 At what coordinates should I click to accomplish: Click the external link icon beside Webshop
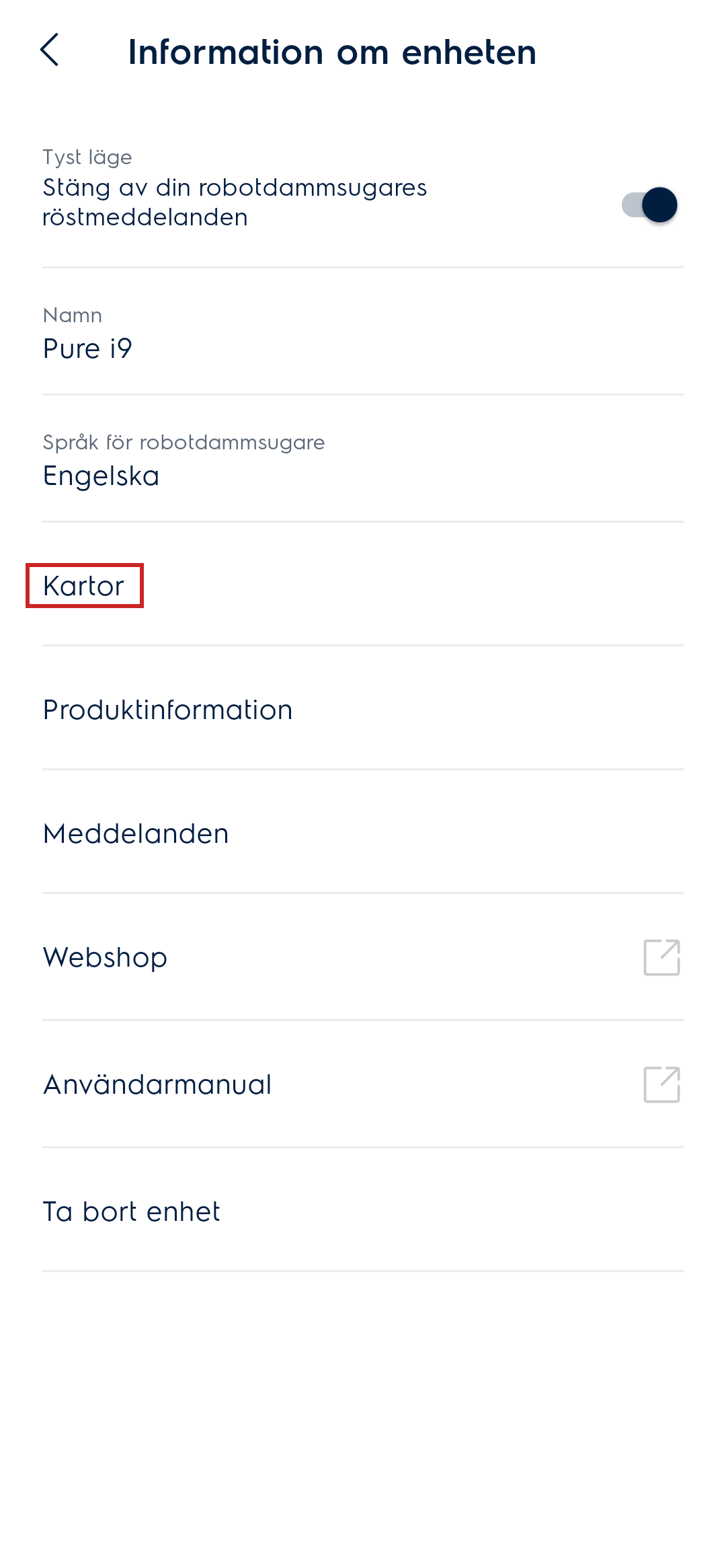[661, 957]
